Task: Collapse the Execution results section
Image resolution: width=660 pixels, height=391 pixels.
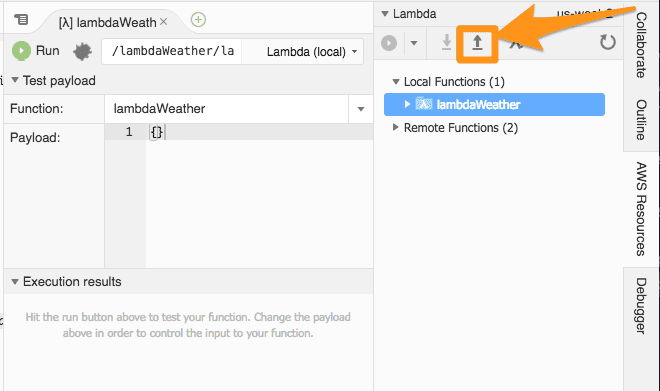Action: coord(15,282)
